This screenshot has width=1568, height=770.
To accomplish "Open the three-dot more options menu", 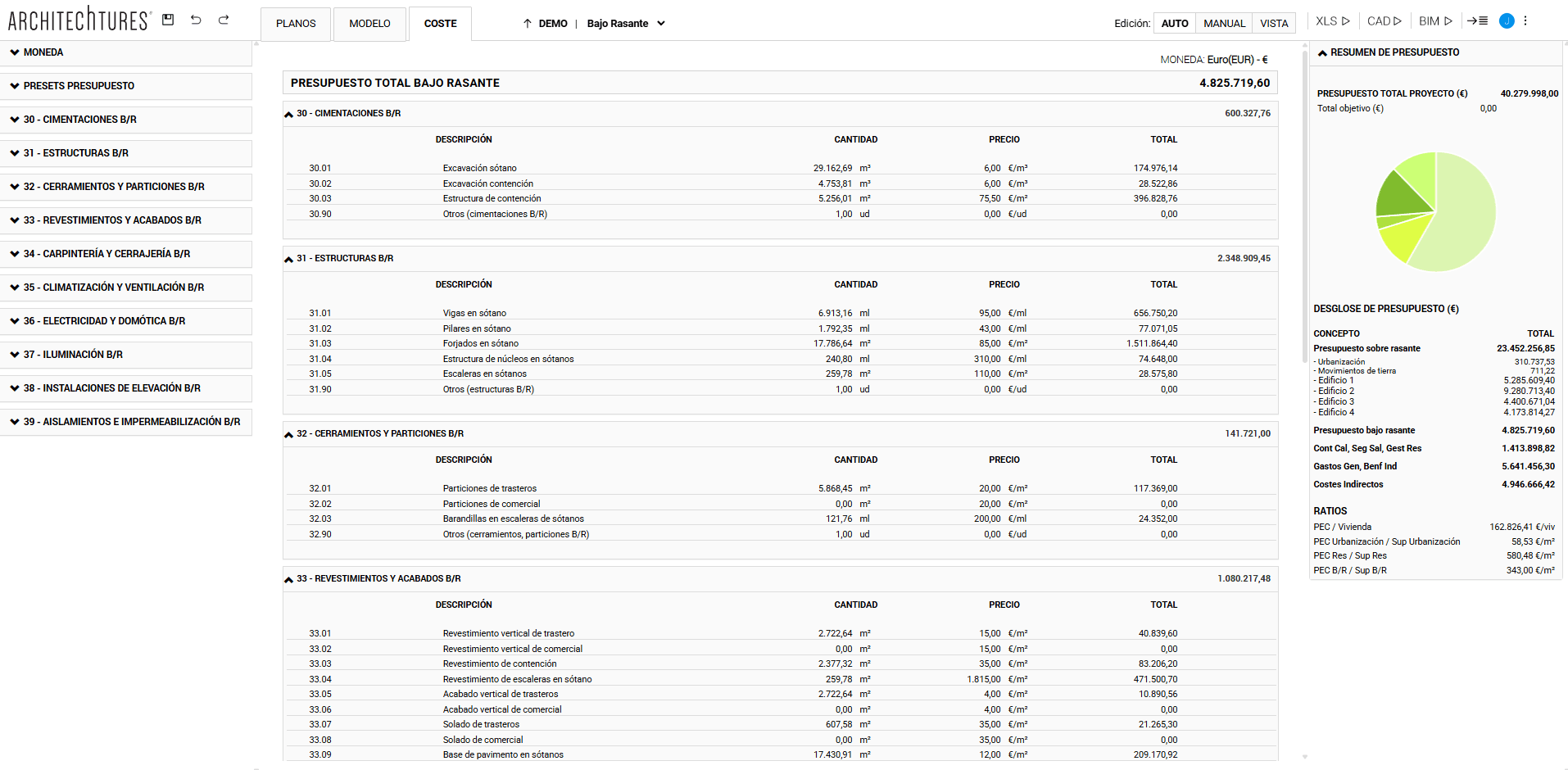I will 1525,21.
